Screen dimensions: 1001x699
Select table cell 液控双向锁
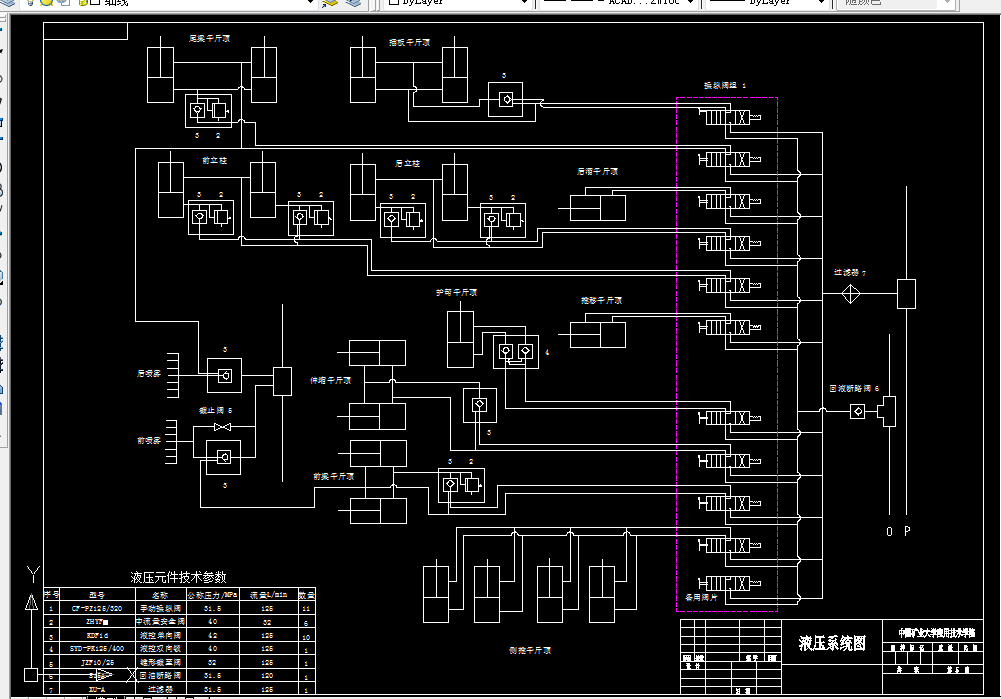point(160,649)
